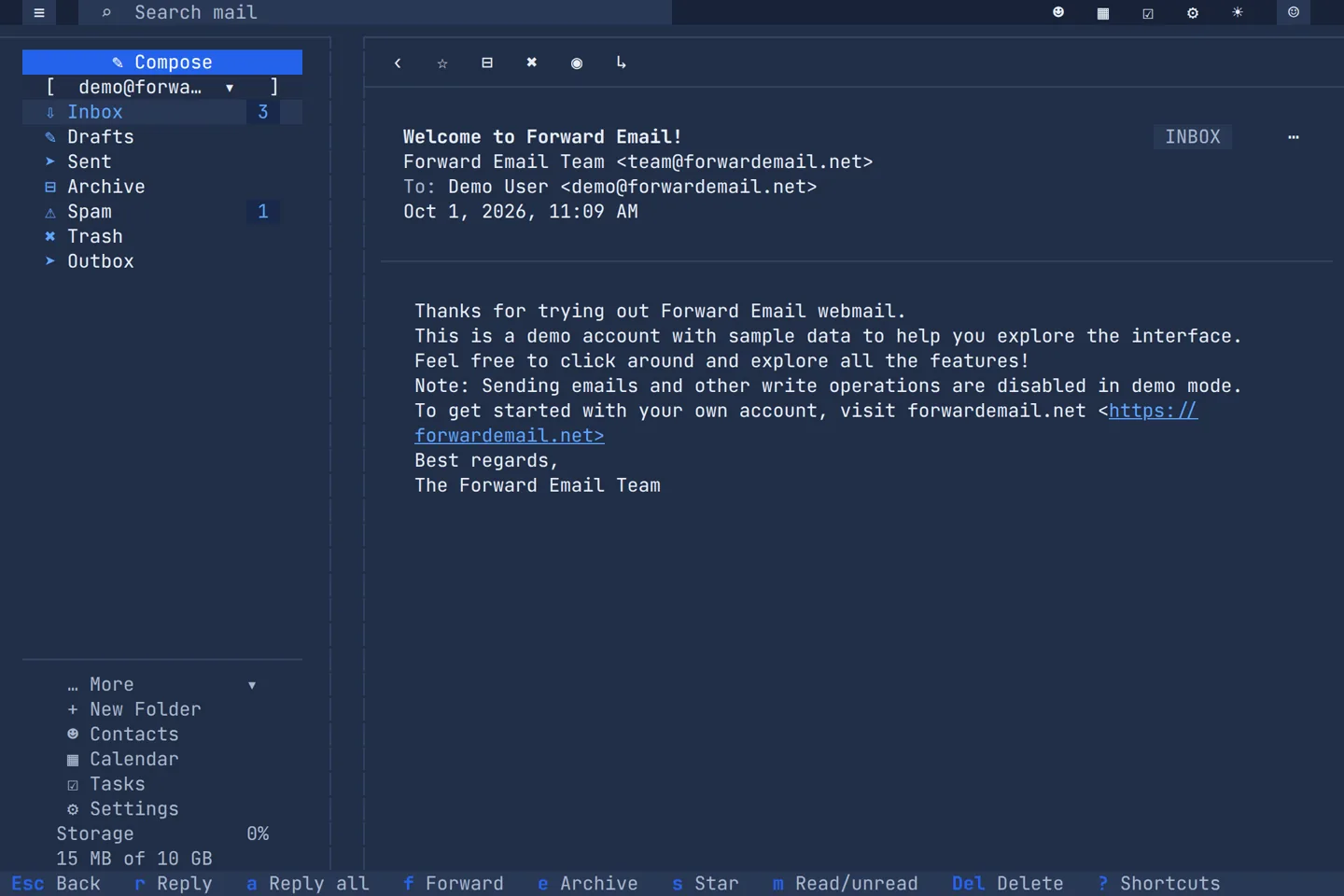
Task: Compose a new email
Action: pos(162,62)
